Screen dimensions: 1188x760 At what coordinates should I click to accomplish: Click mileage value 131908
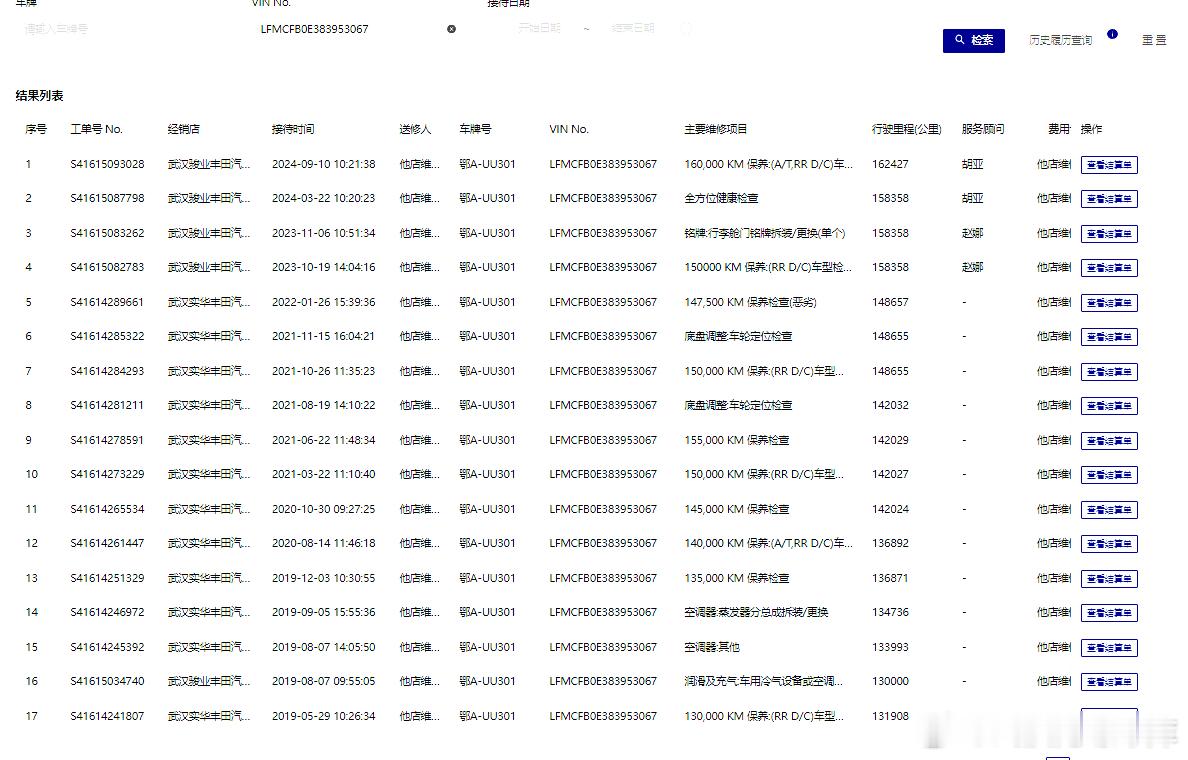(890, 716)
